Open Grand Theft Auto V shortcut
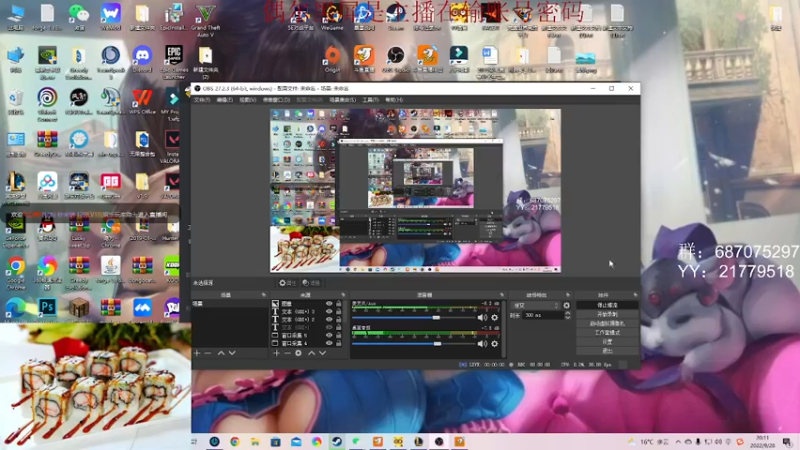This screenshot has height=450, width=800. [205, 19]
